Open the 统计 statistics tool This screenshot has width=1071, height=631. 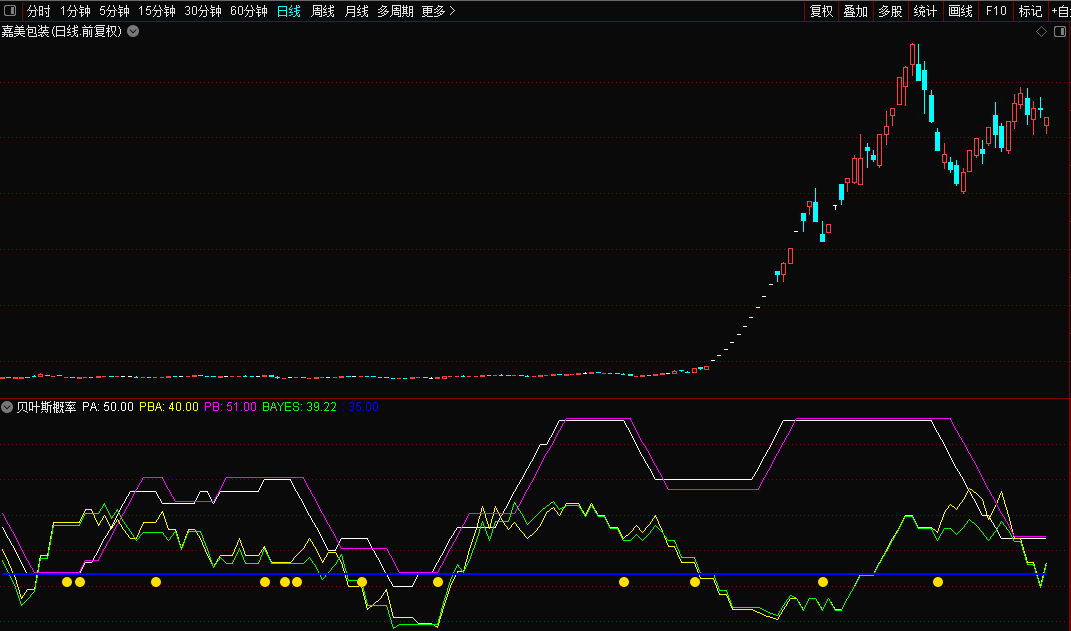coord(925,11)
